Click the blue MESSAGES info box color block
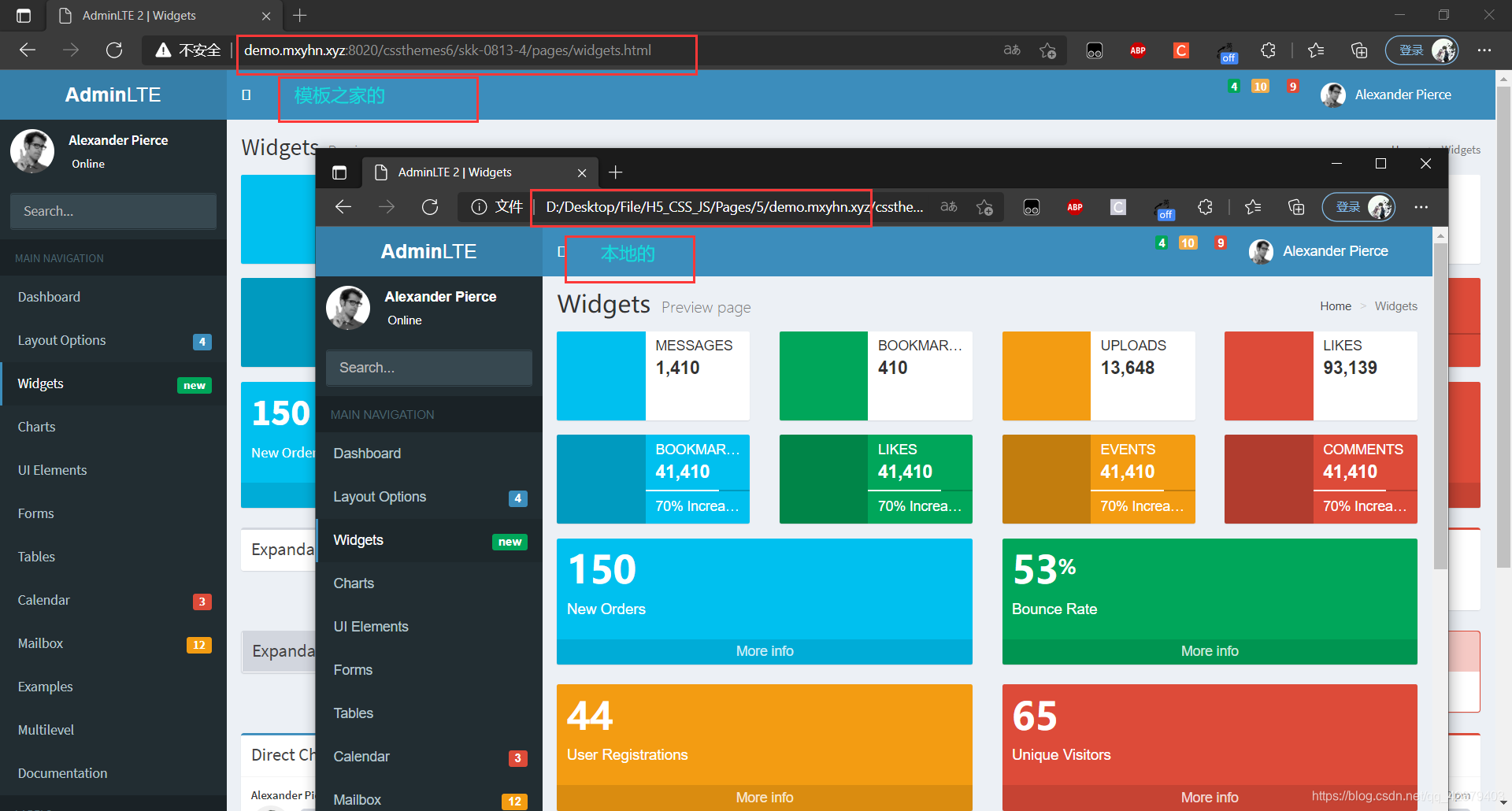This screenshot has height=811, width=1512. click(601, 376)
